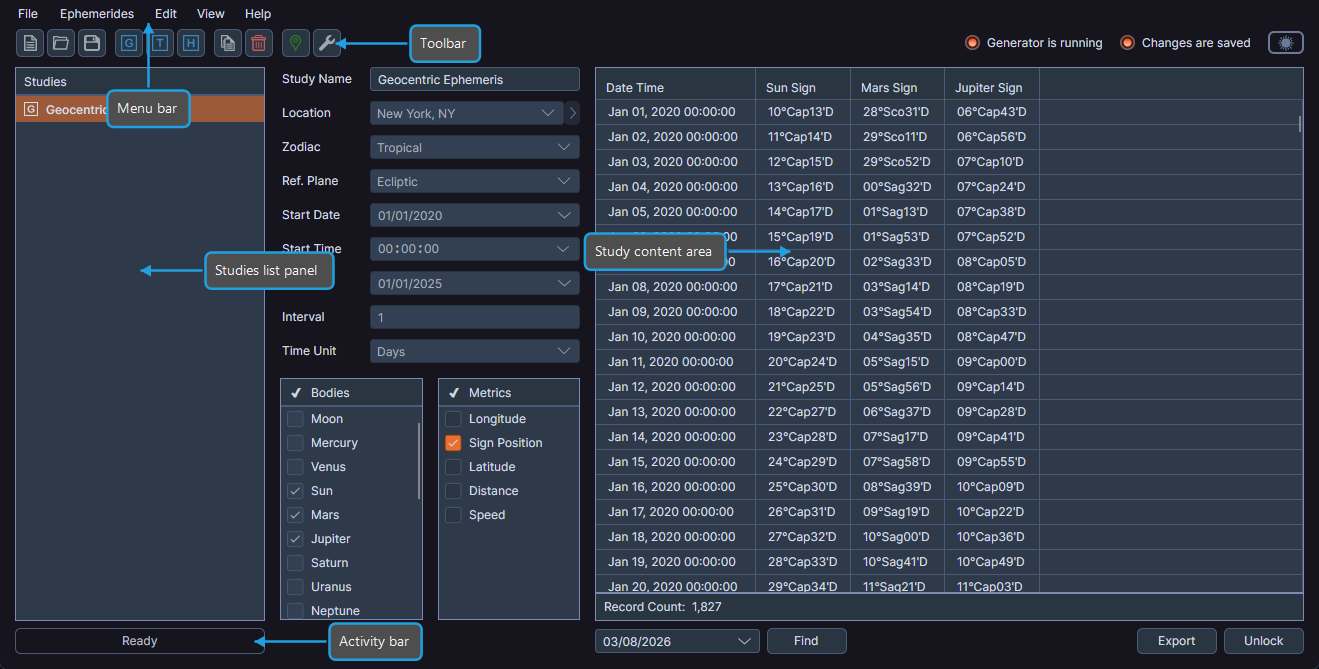Open the location pin tool
This screenshot has height=669, width=1319.
[295, 43]
